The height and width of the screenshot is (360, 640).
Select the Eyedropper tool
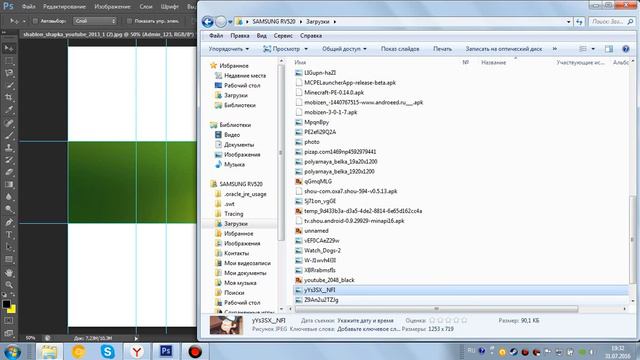pos(9,110)
